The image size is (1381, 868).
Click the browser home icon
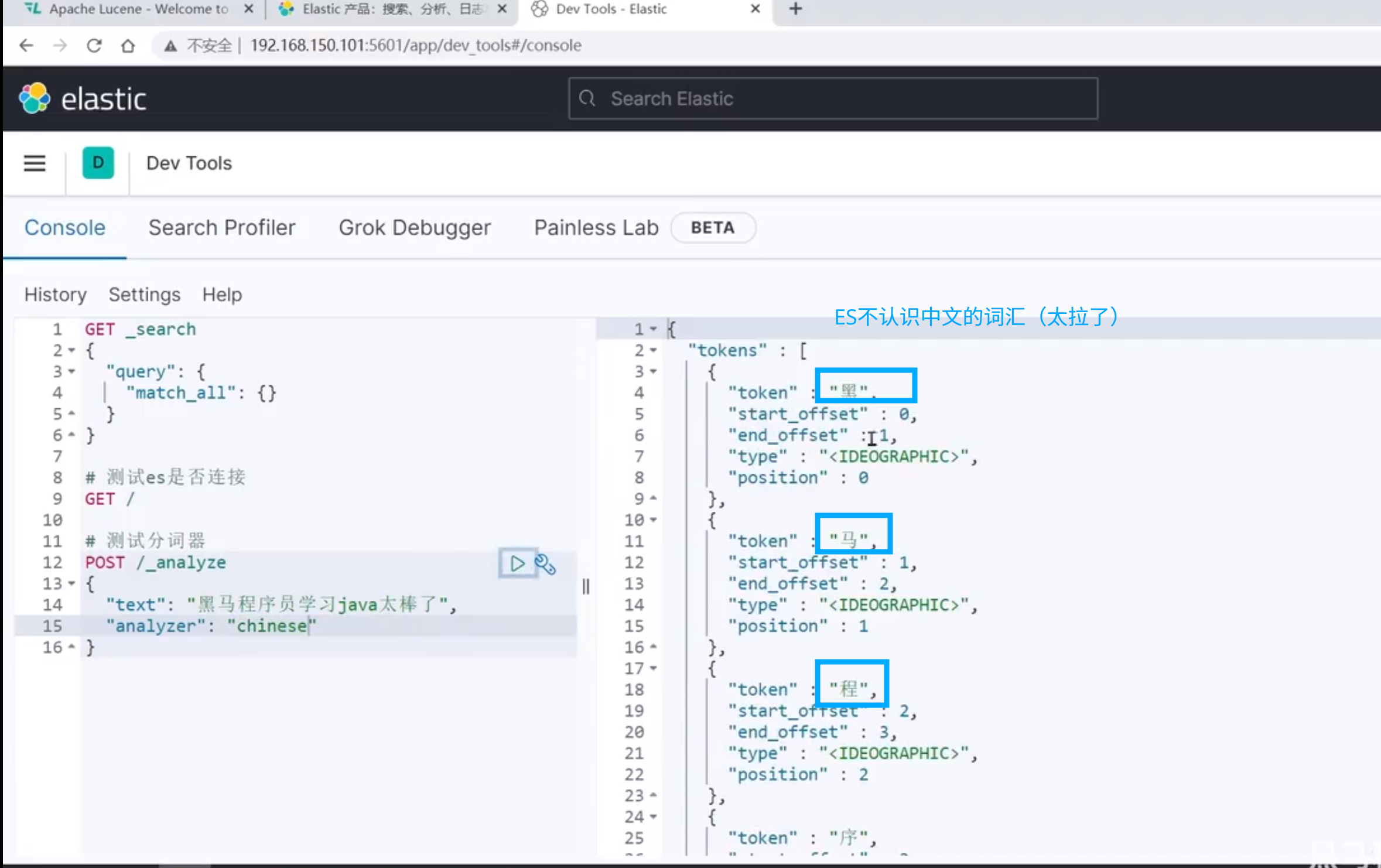click(x=128, y=45)
